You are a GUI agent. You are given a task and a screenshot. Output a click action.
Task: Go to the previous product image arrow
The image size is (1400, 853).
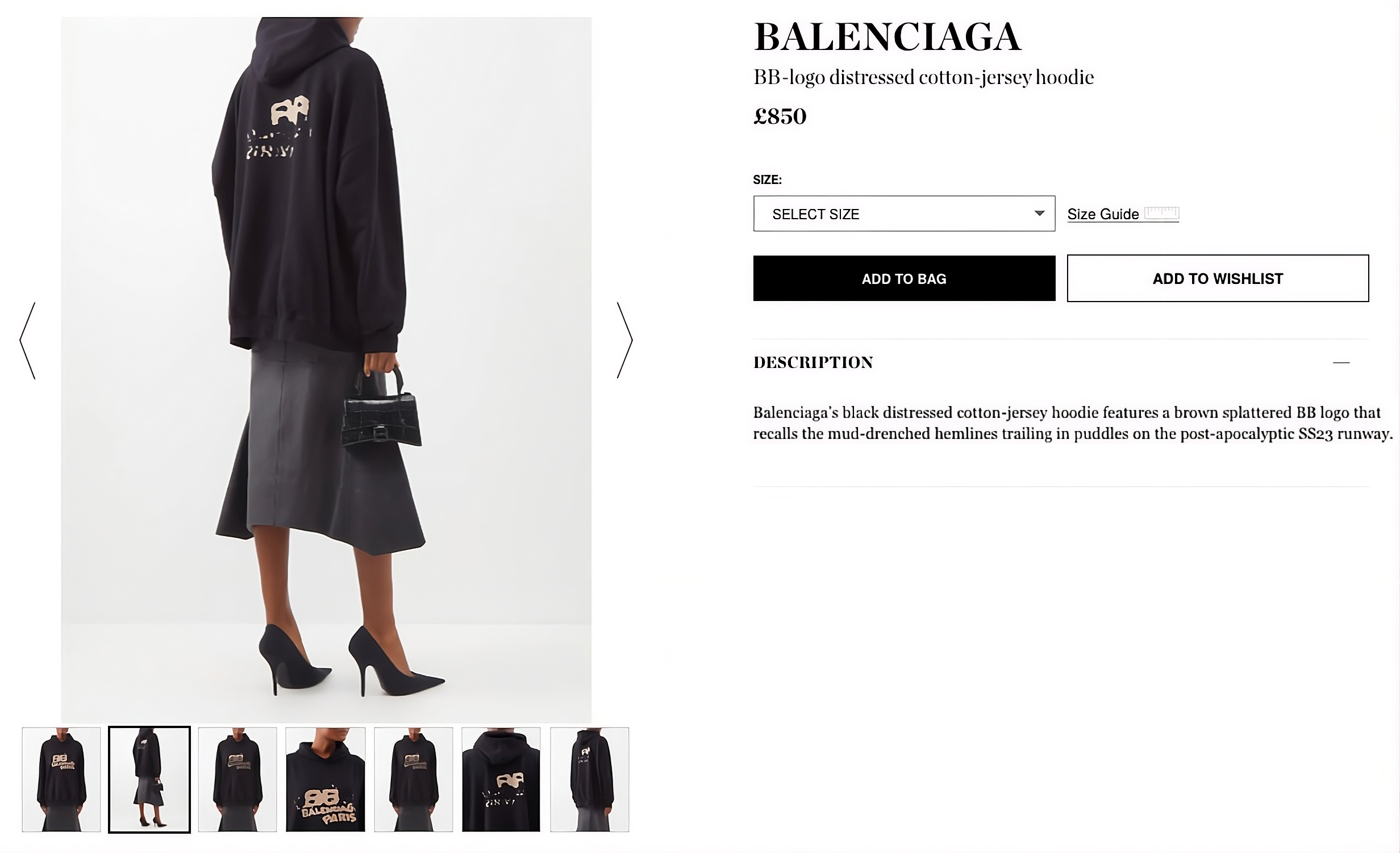pyautogui.click(x=28, y=340)
